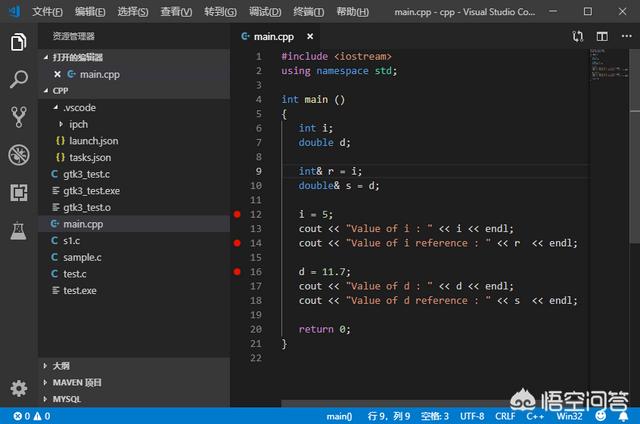Click the Split Editor icon
This screenshot has width=640, height=424.
(x=602, y=36)
